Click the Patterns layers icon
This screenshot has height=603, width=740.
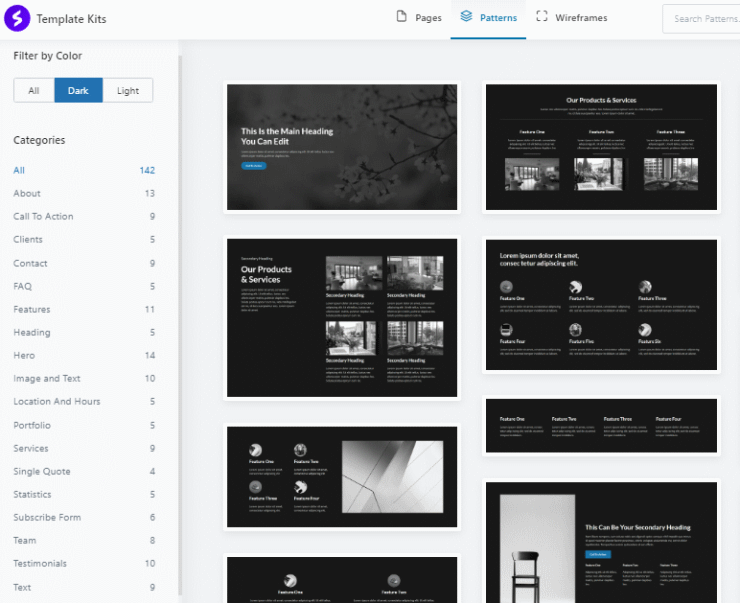[x=466, y=17]
